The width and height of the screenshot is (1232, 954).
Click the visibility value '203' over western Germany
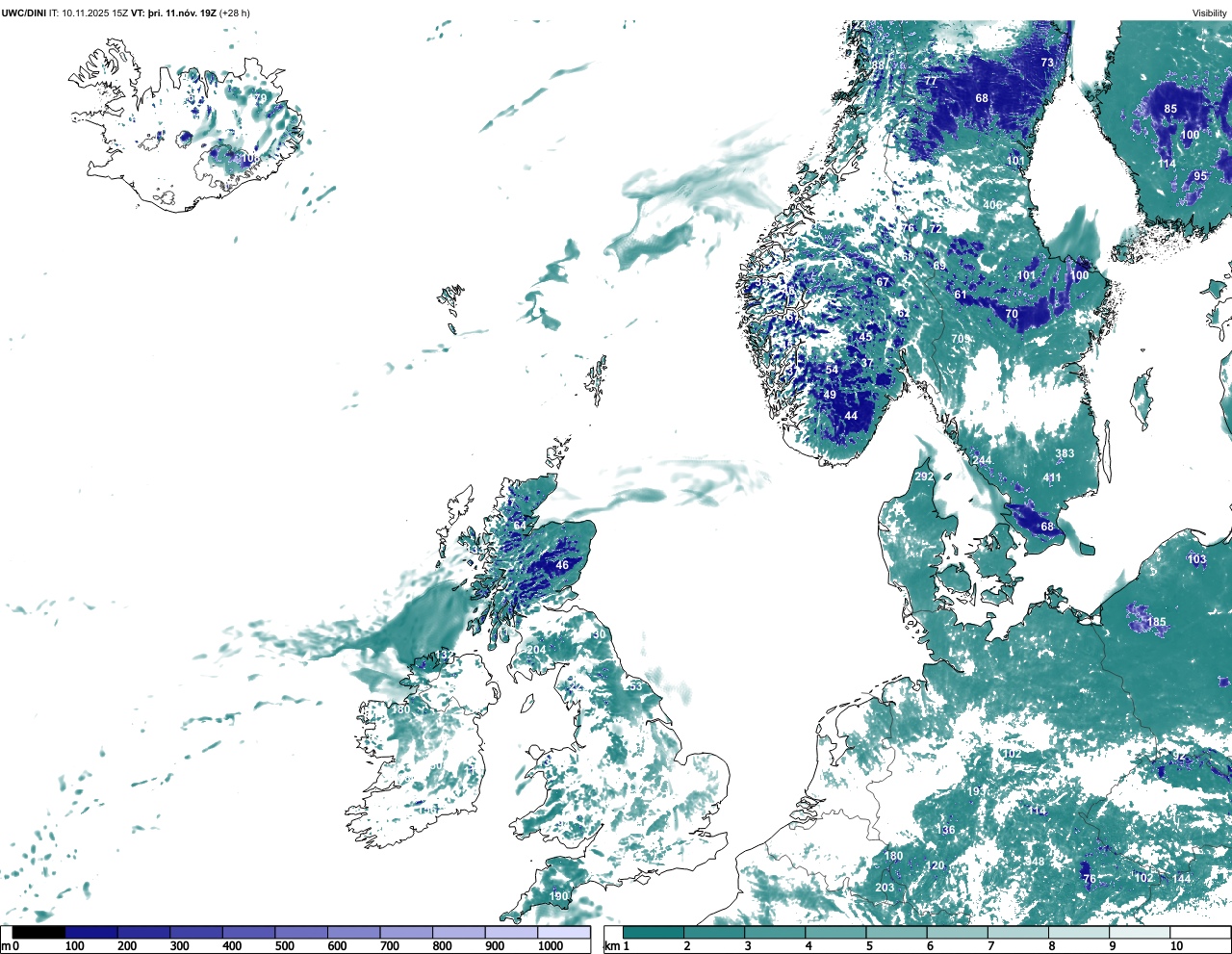[885, 888]
